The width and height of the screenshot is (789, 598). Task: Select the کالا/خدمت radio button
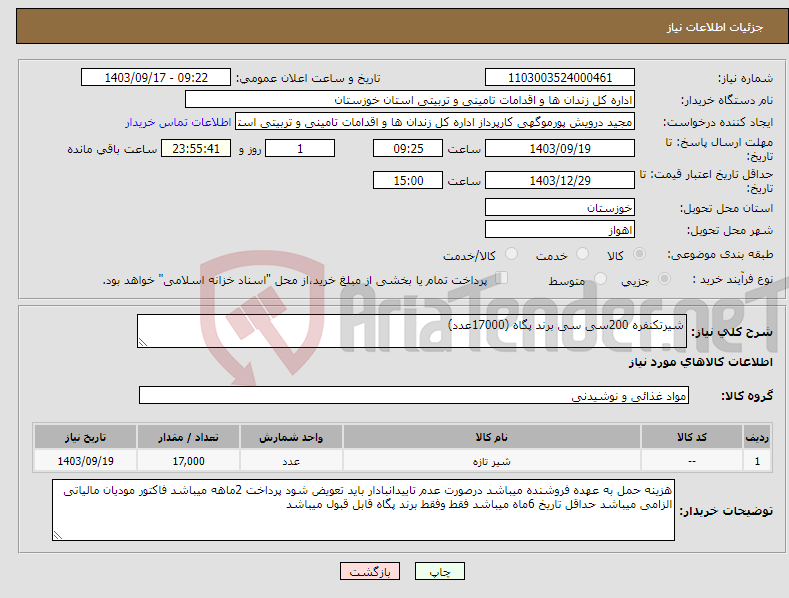[511, 254]
